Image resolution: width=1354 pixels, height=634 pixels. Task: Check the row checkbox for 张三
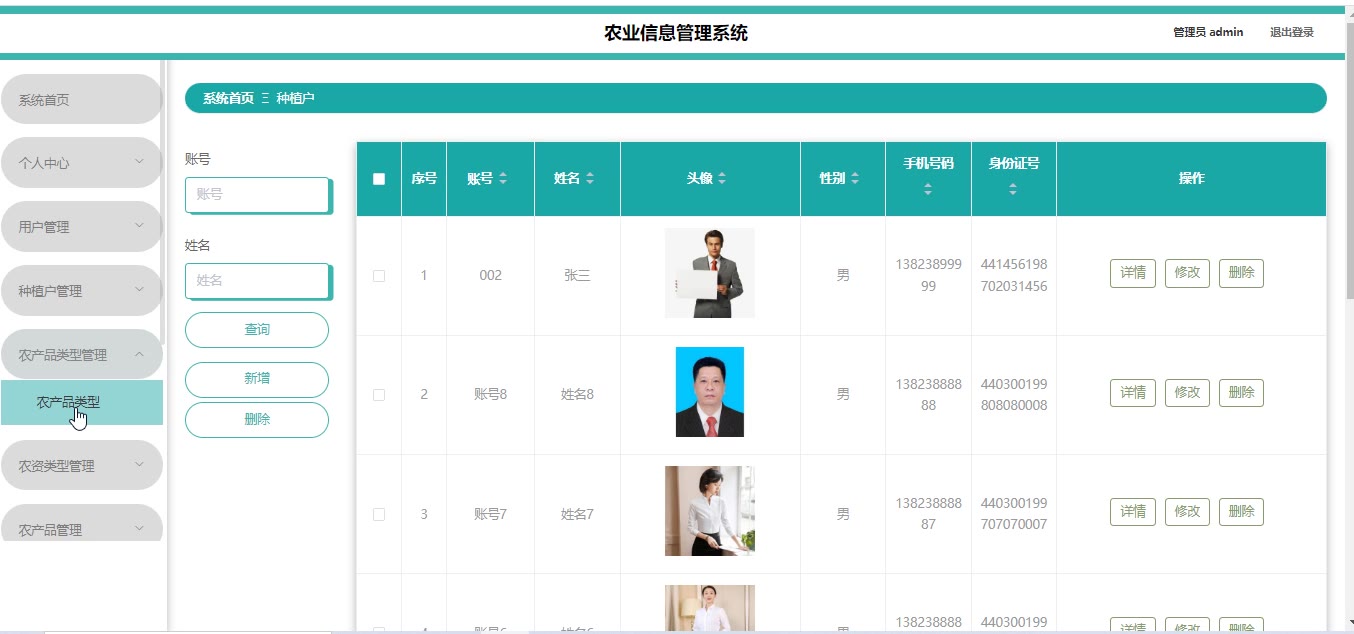click(379, 276)
